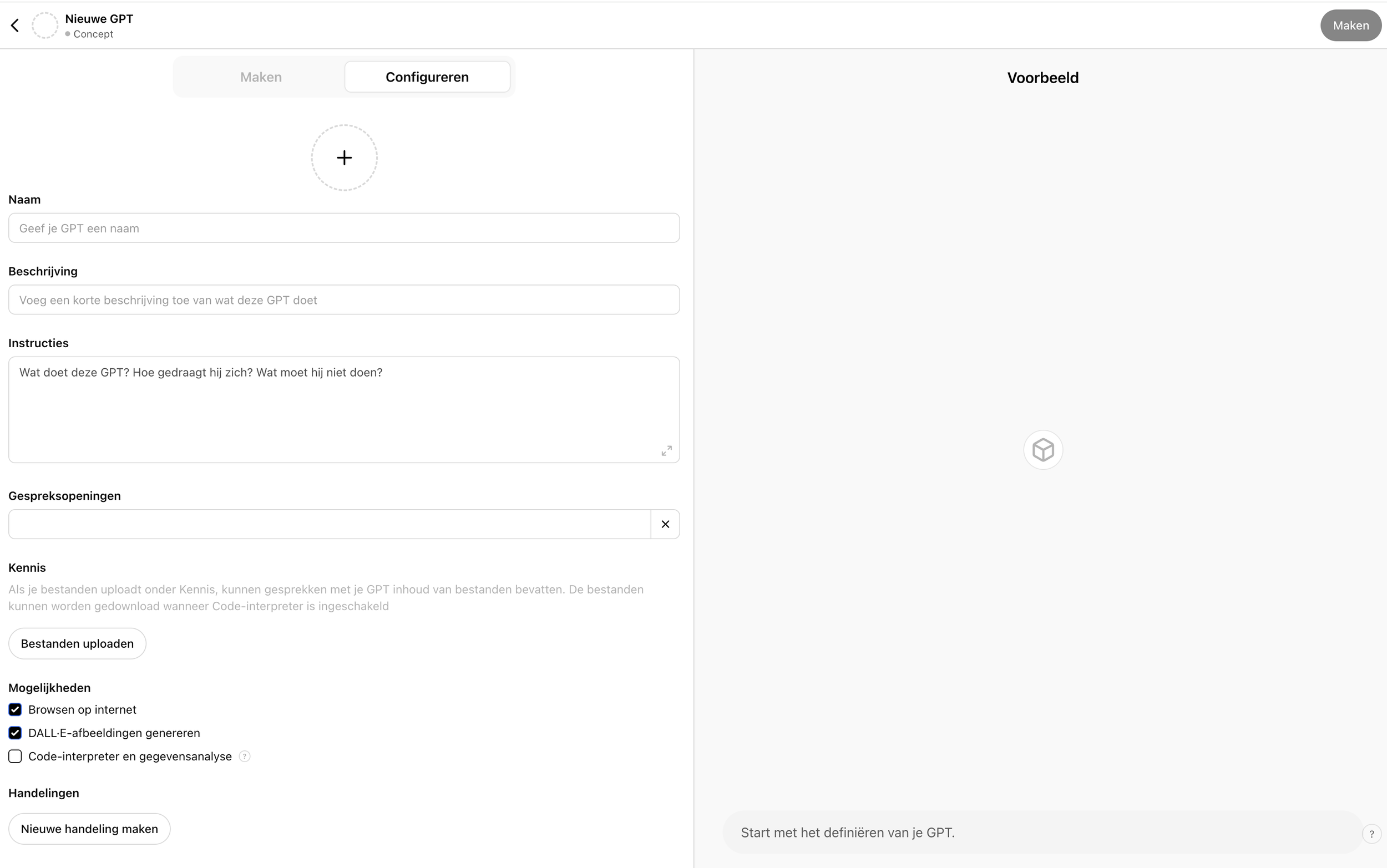This screenshot has height=868, width=1387.
Task: Click the Nieuwe GPT title text
Action: 99,18
